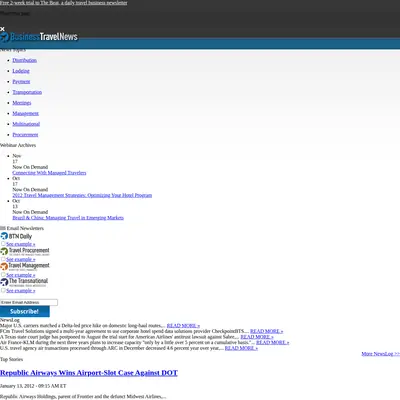Screen dimensions: 400x400
Task: Read more about FCm Travel Solutions agreement
Action: tap(267, 331)
